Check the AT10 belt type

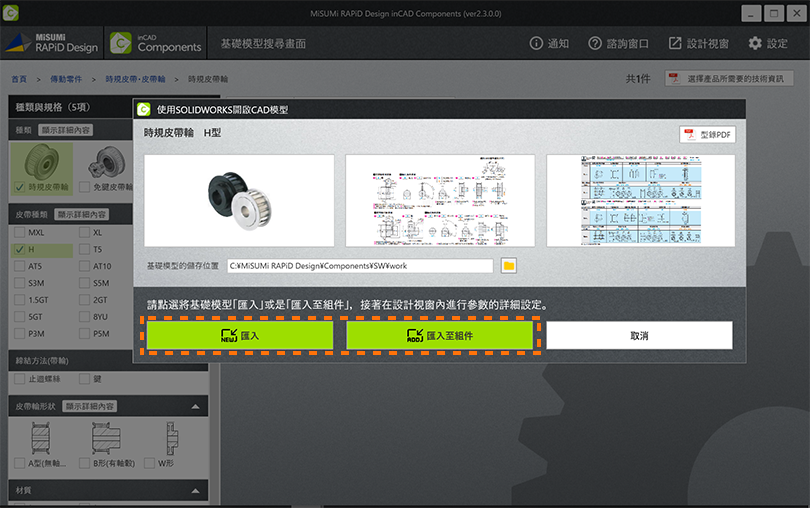click(x=85, y=266)
